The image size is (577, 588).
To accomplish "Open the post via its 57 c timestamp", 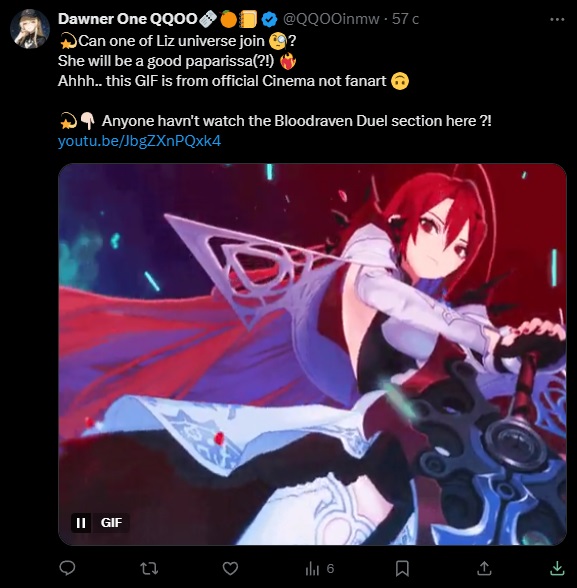I will pos(405,19).
